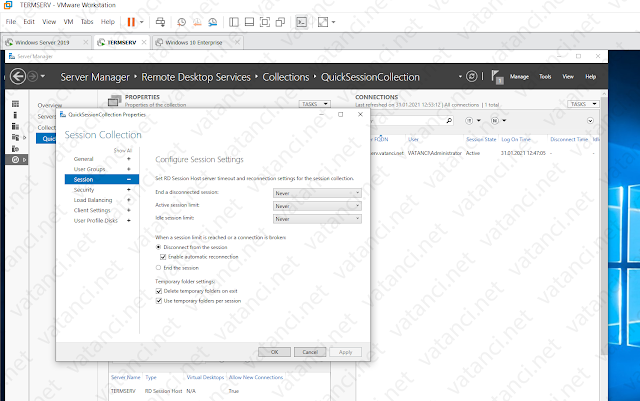This screenshot has width=640, height=401.
Task: Select End the session radio button
Action: coord(158,268)
